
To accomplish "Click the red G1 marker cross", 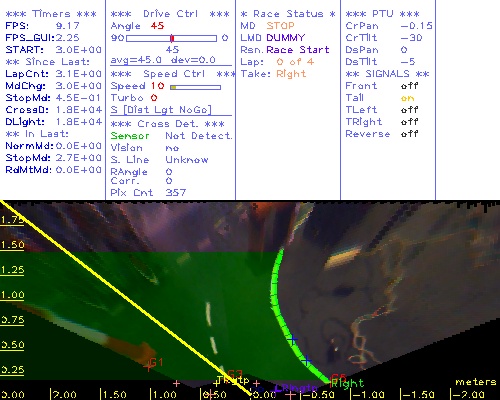I will tap(148, 367).
